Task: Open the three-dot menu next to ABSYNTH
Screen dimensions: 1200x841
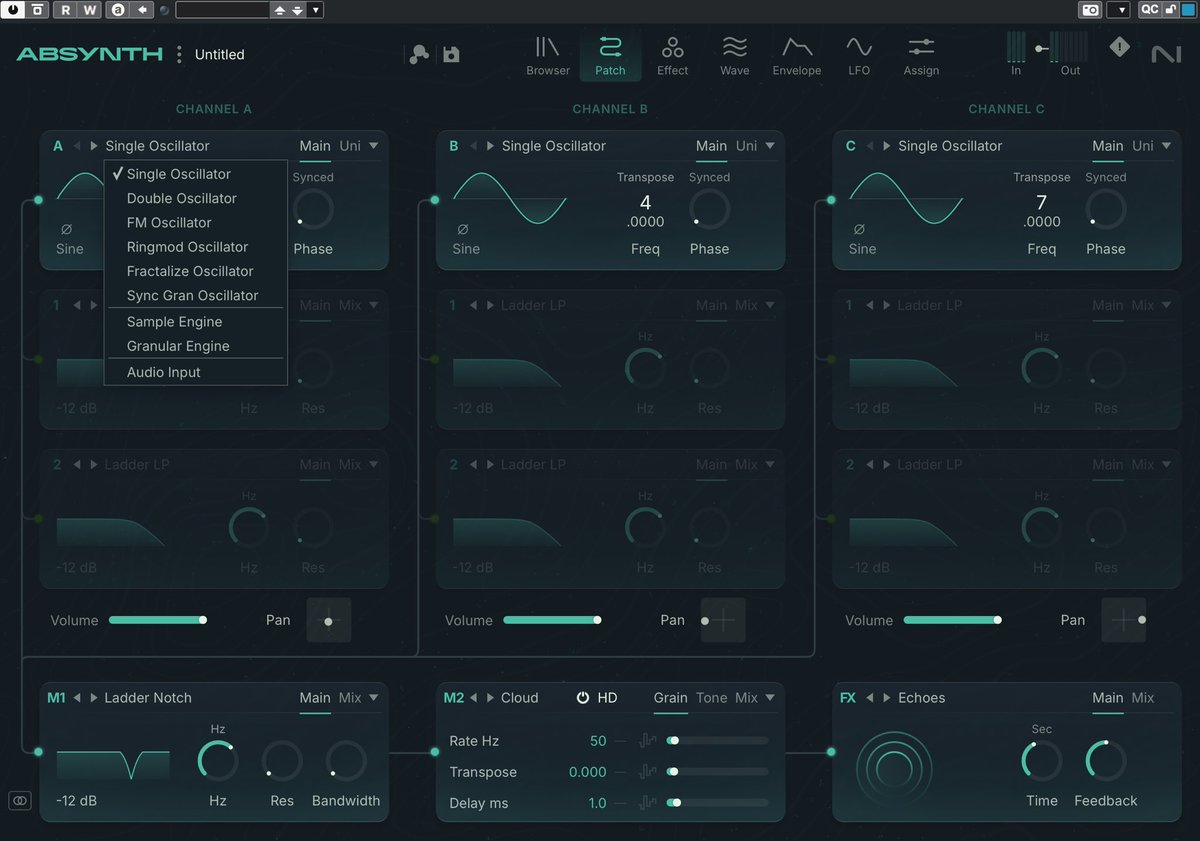Action: click(179, 54)
